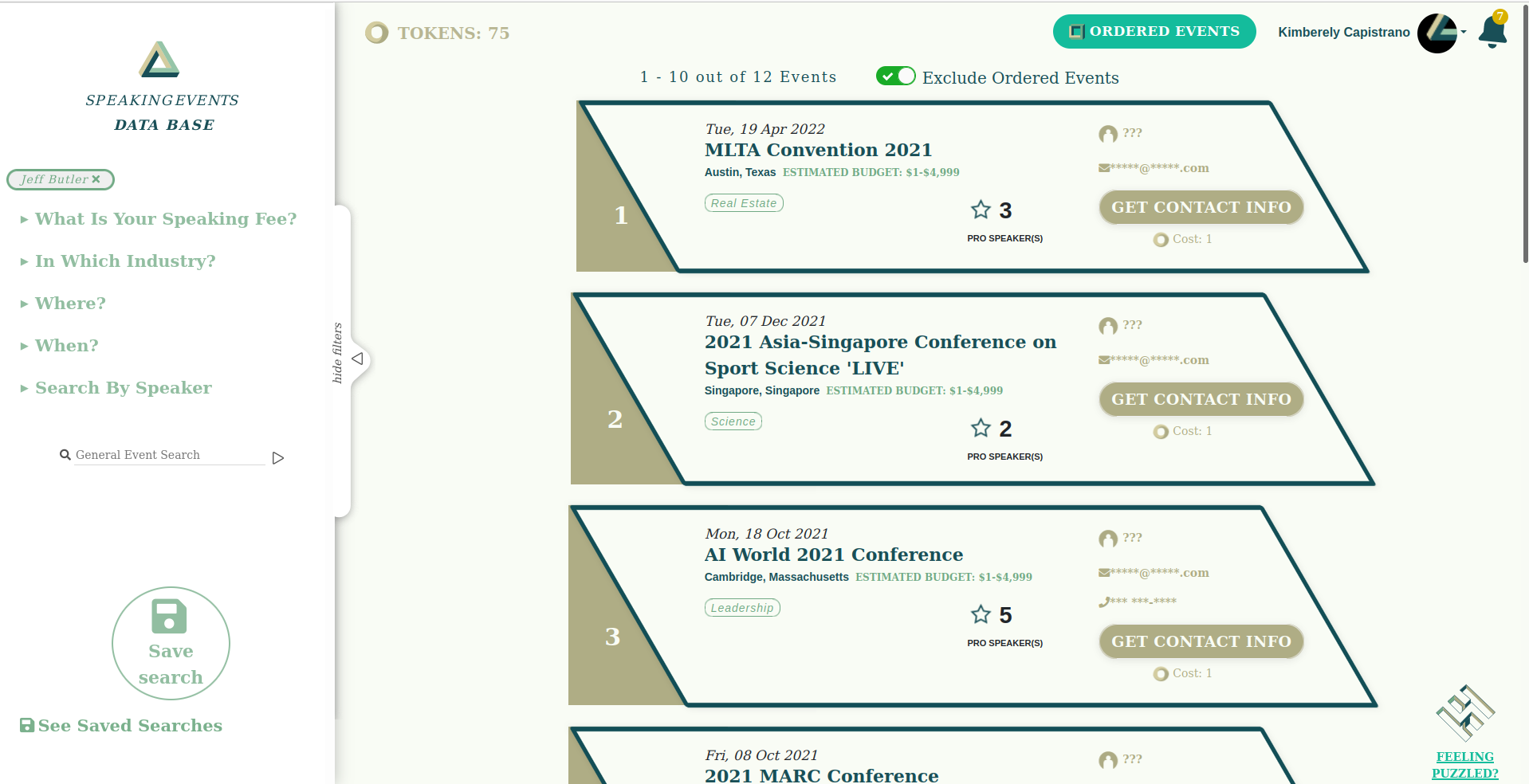Get contact info for AI World 2021
Screen dimensions: 1529x784
coord(1201,641)
